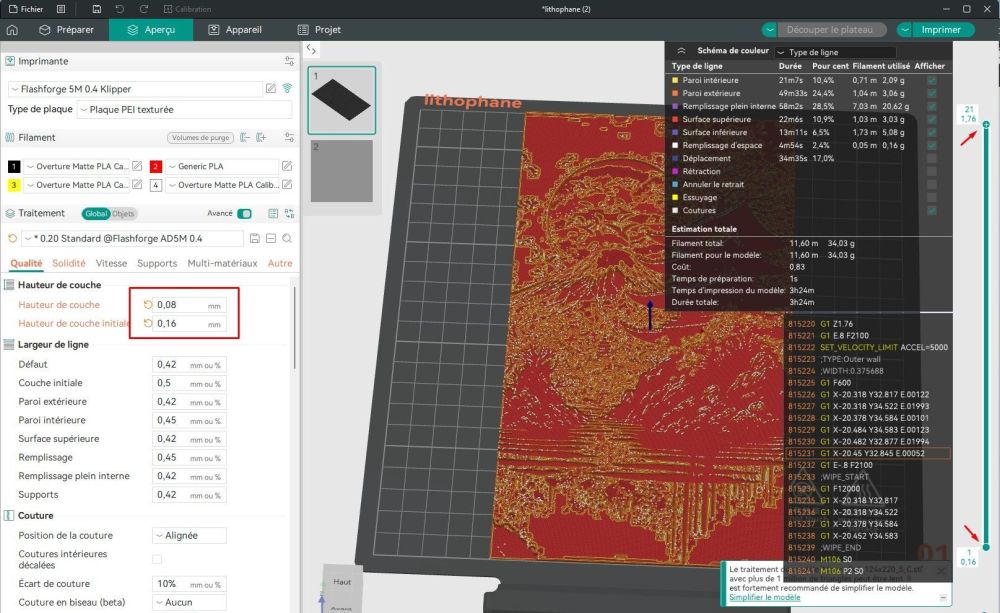This screenshot has height=613, width=1000.
Task: Open Schéma de couleur Type de ligne dropdown
Action: click(x=835, y=52)
